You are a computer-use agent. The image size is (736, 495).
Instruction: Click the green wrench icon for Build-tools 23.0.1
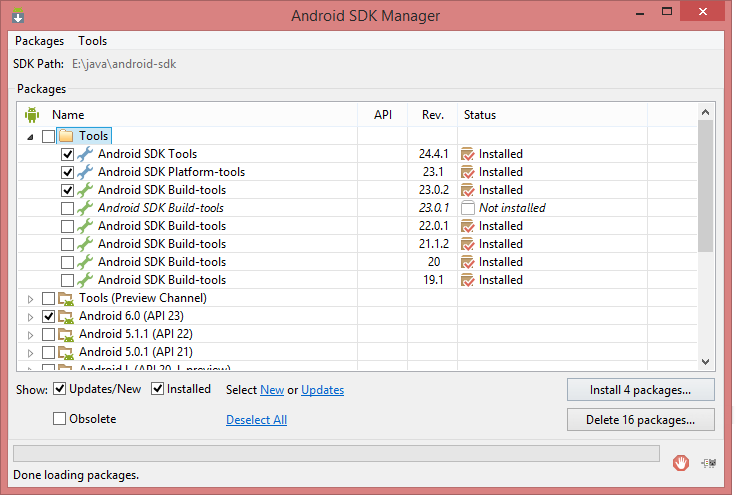tap(85, 208)
